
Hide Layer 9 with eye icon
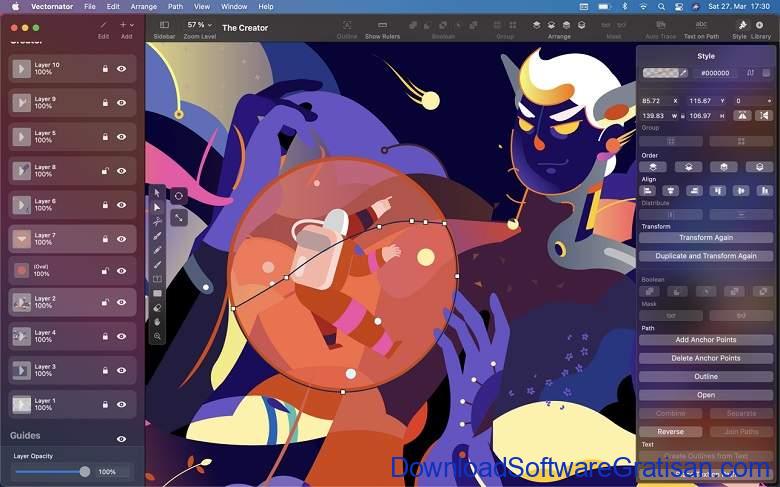(121, 102)
